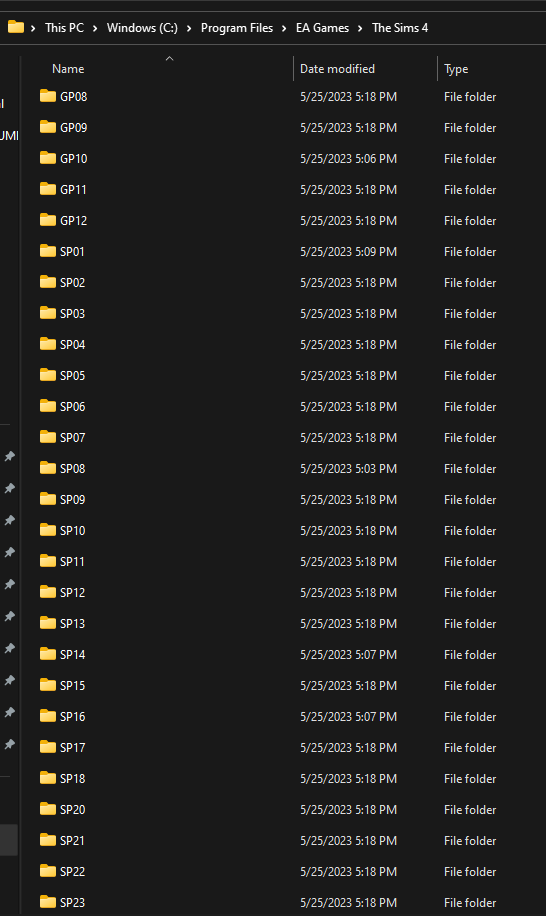Screen dimensions: 546x916
Task: Select the GP12 folder icon
Action: coord(48,220)
